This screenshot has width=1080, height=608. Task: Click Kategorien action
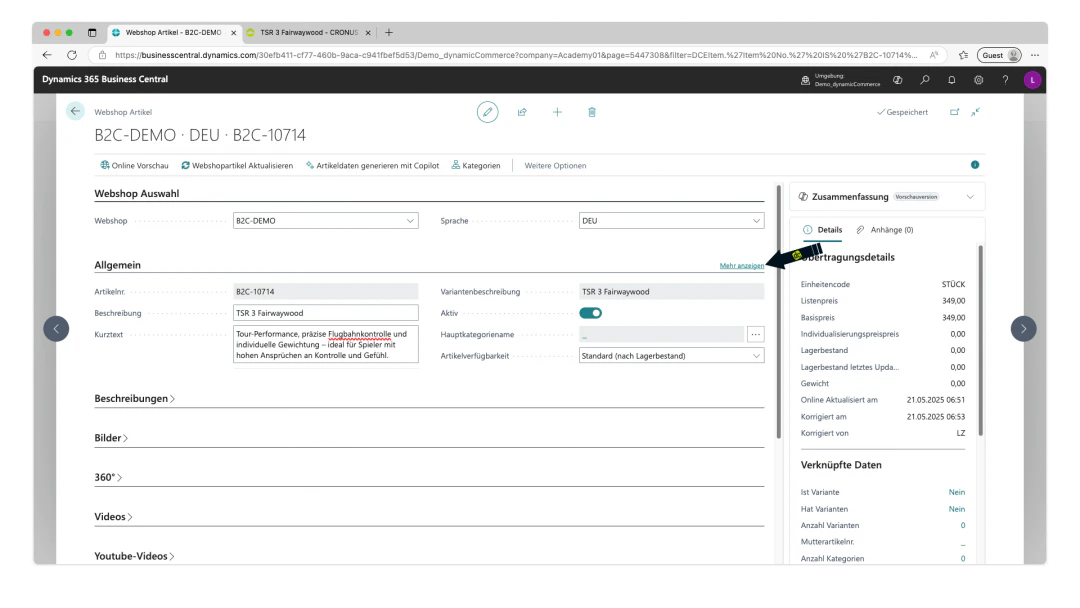click(476, 165)
